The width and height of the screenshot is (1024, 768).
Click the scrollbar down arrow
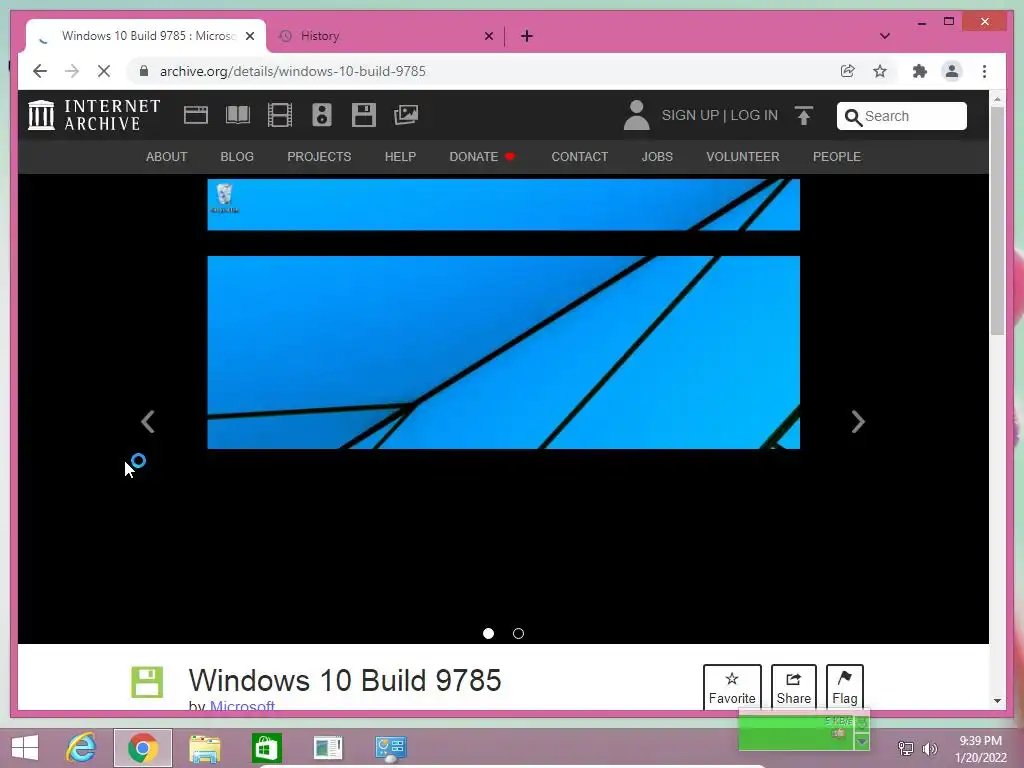coord(997,701)
